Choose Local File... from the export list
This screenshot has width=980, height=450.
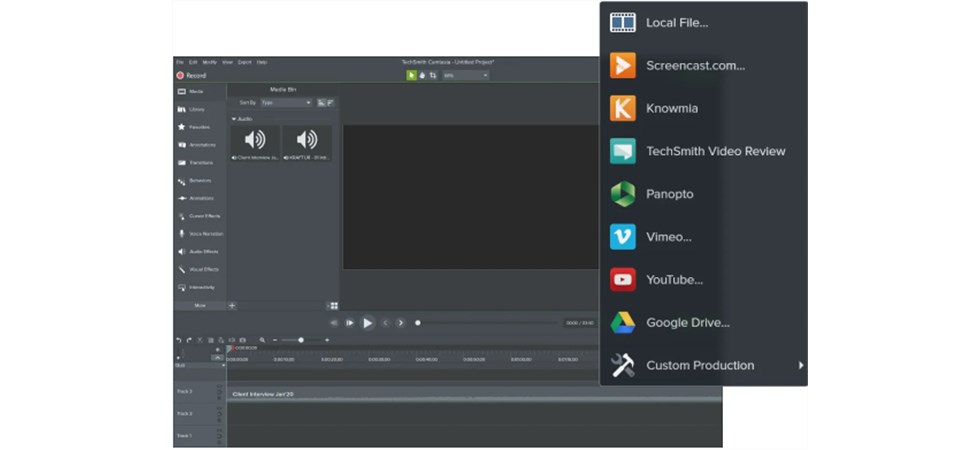pos(704,23)
